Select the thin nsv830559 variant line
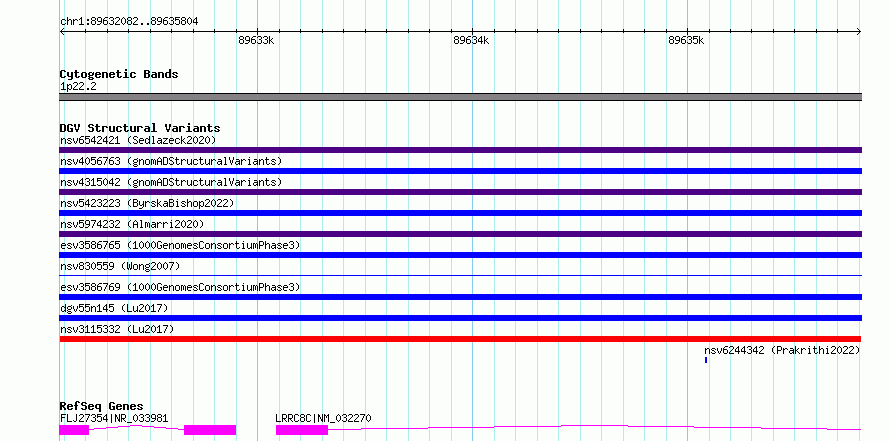890x441 pixels. pyautogui.click(x=460, y=276)
